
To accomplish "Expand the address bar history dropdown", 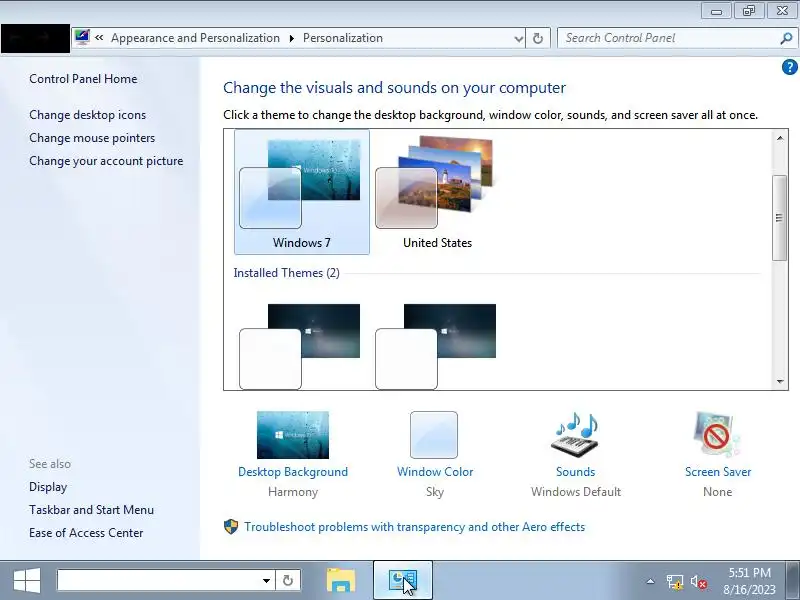I will (x=518, y=38).
